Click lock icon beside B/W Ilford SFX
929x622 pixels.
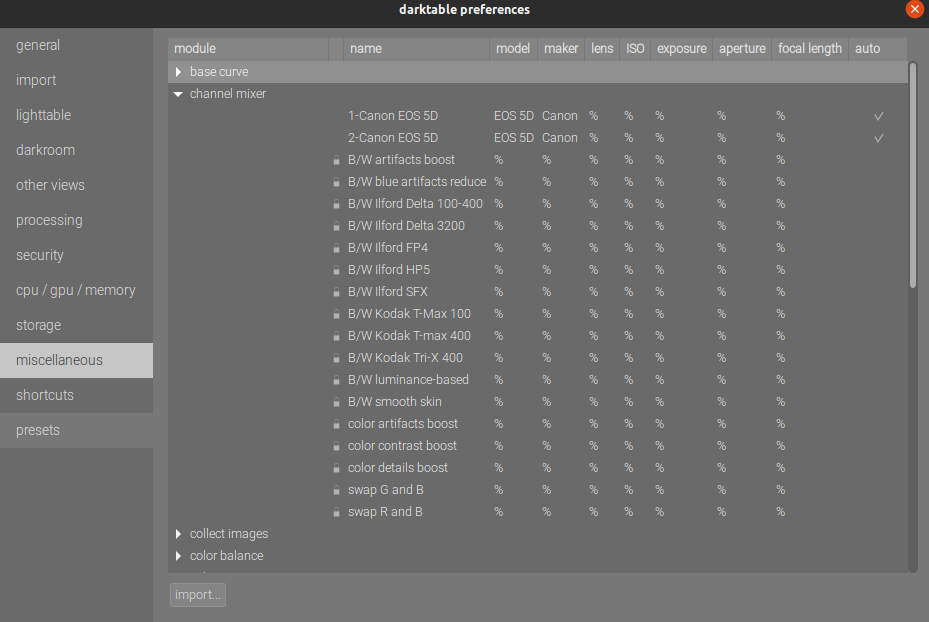336,292
